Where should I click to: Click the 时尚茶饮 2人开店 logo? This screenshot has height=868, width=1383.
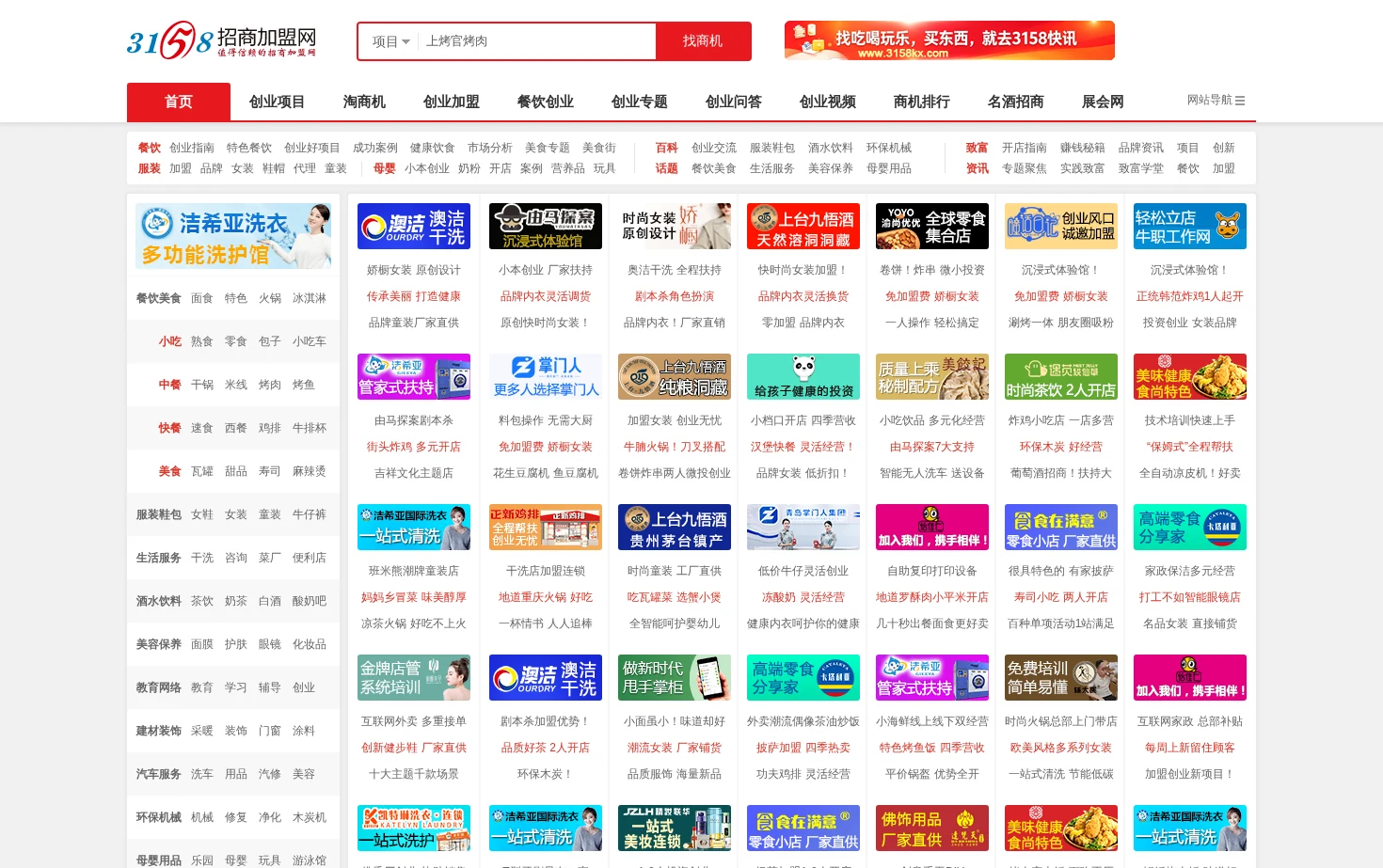coord(1061,377)
